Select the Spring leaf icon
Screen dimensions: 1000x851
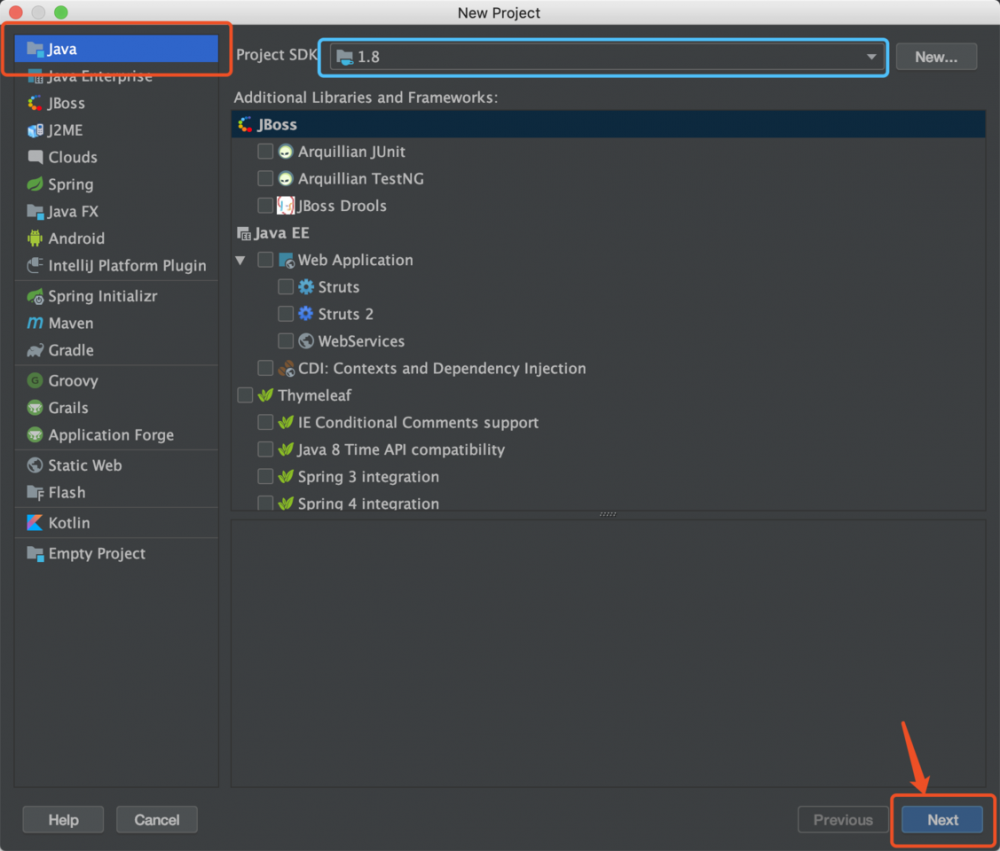click(35, 184)
